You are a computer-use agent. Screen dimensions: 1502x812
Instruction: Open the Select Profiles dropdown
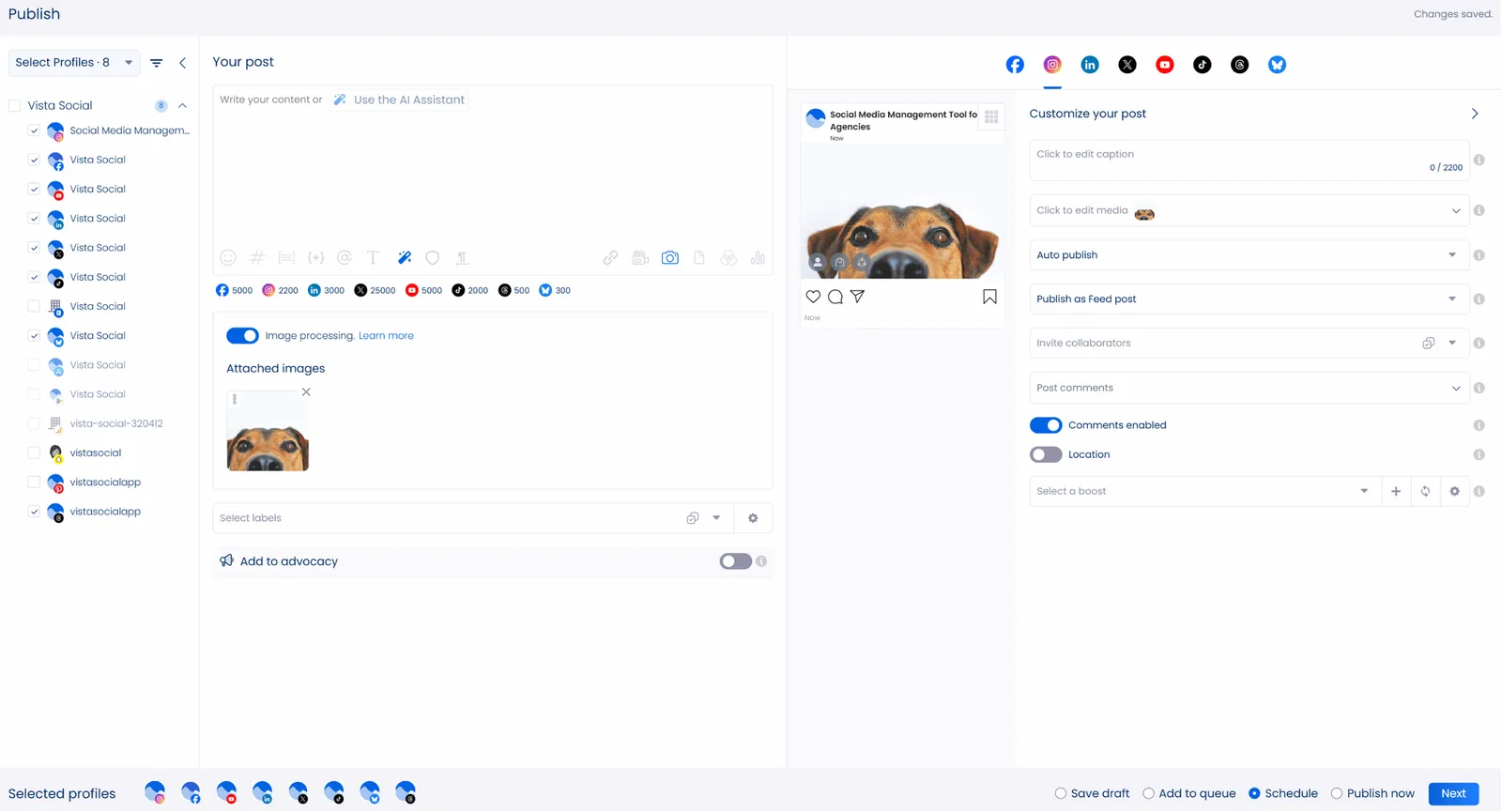tap(73, 63)
